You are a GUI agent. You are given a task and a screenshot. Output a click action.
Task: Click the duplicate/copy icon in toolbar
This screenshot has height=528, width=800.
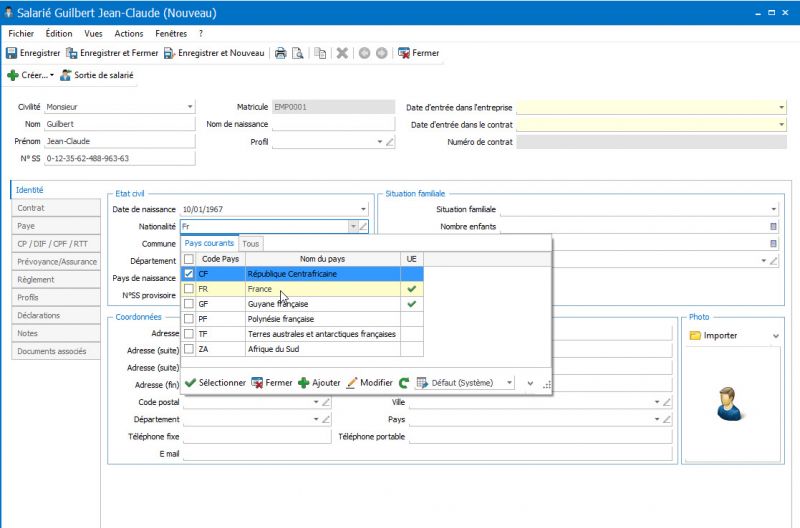[x=320, y=53]
